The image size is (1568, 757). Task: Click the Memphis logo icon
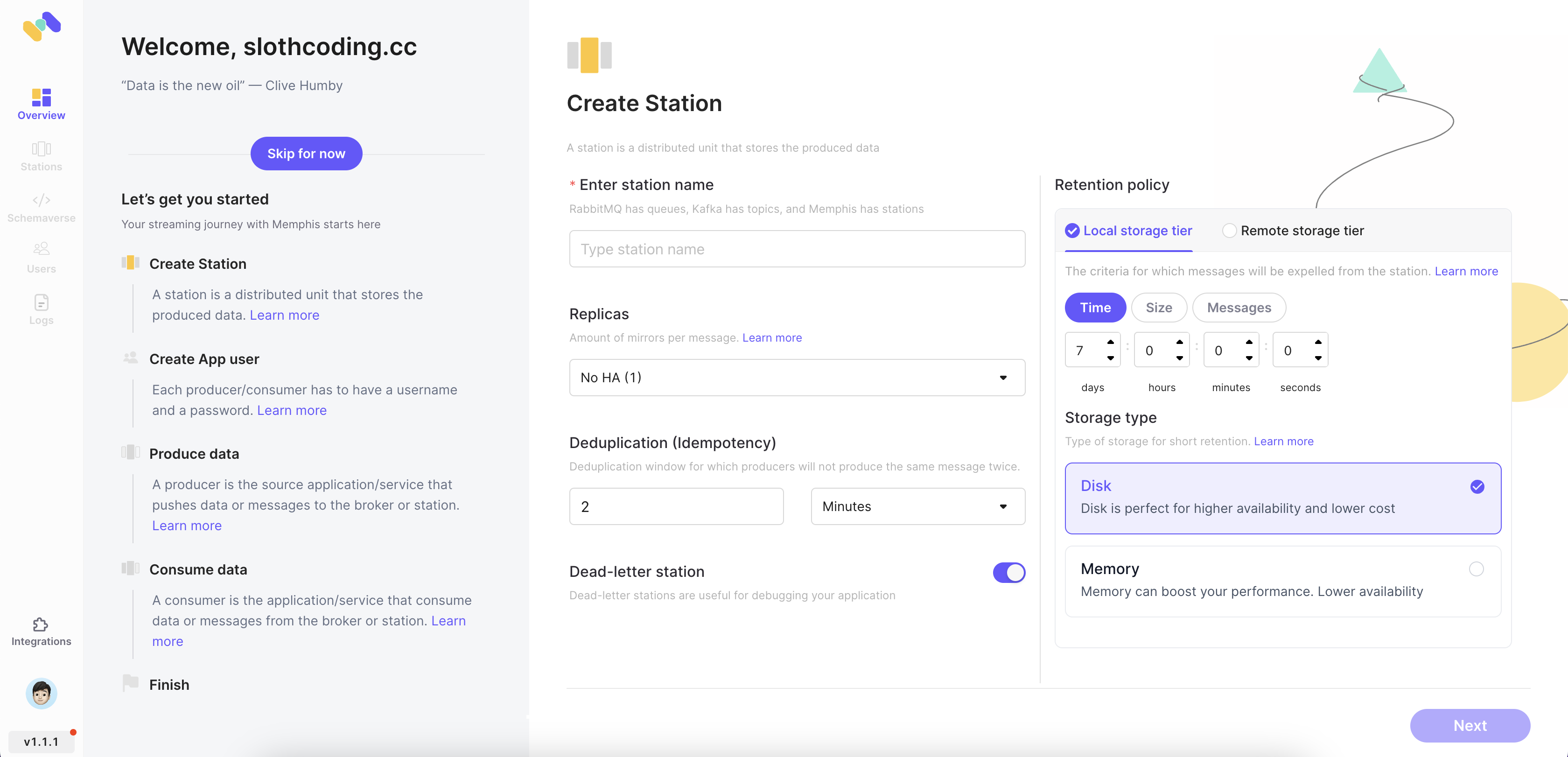click(42, 27)
